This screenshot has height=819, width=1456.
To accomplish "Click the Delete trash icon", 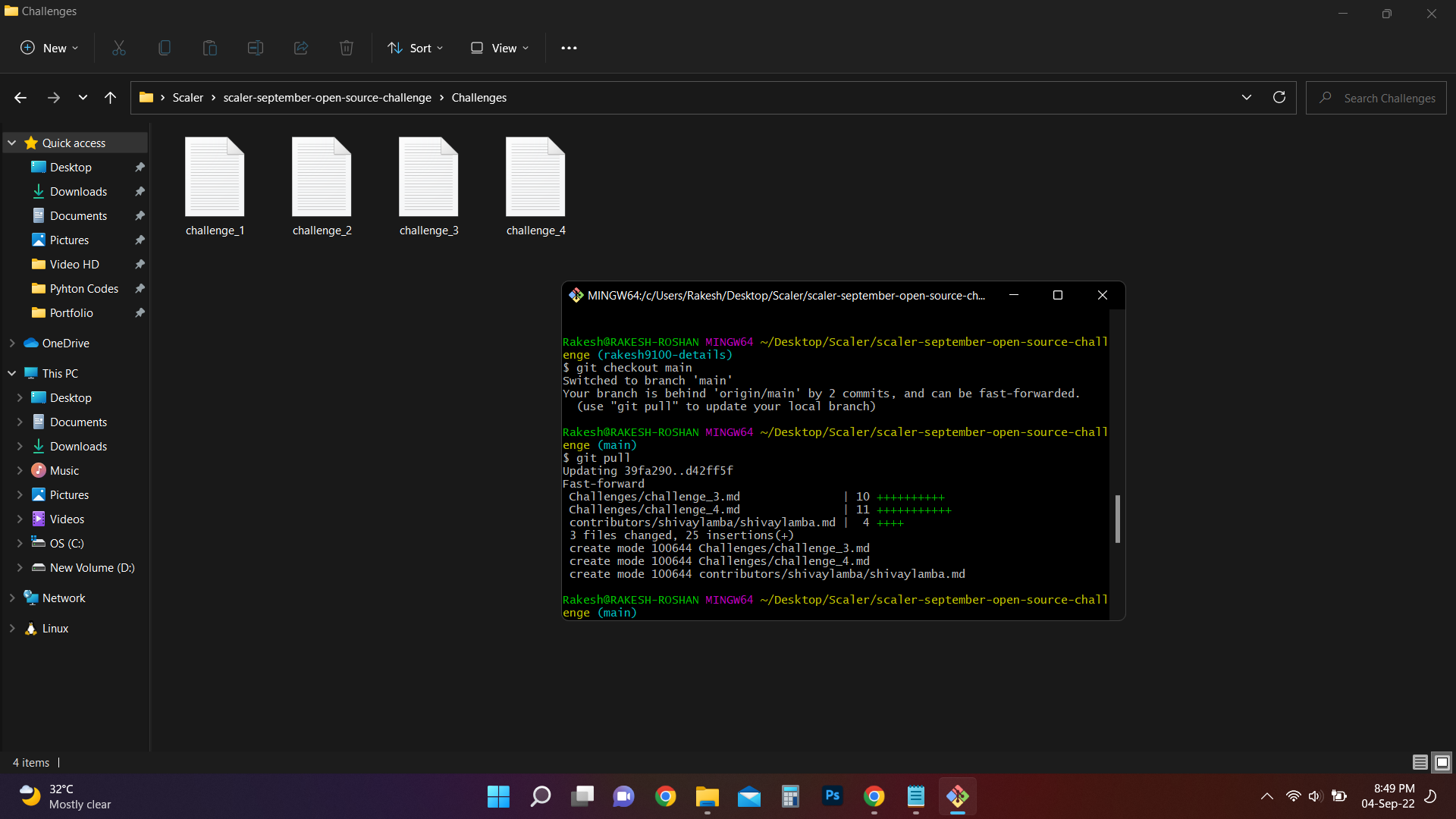I will coord(347,48).
